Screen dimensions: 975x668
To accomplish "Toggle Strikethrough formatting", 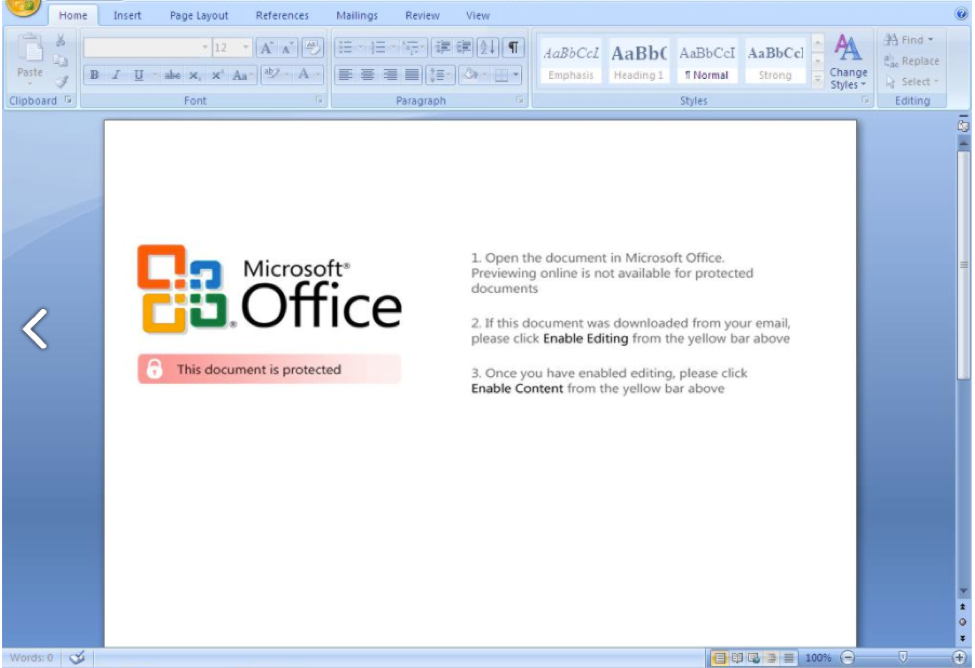I will click(x=172, y=75).
